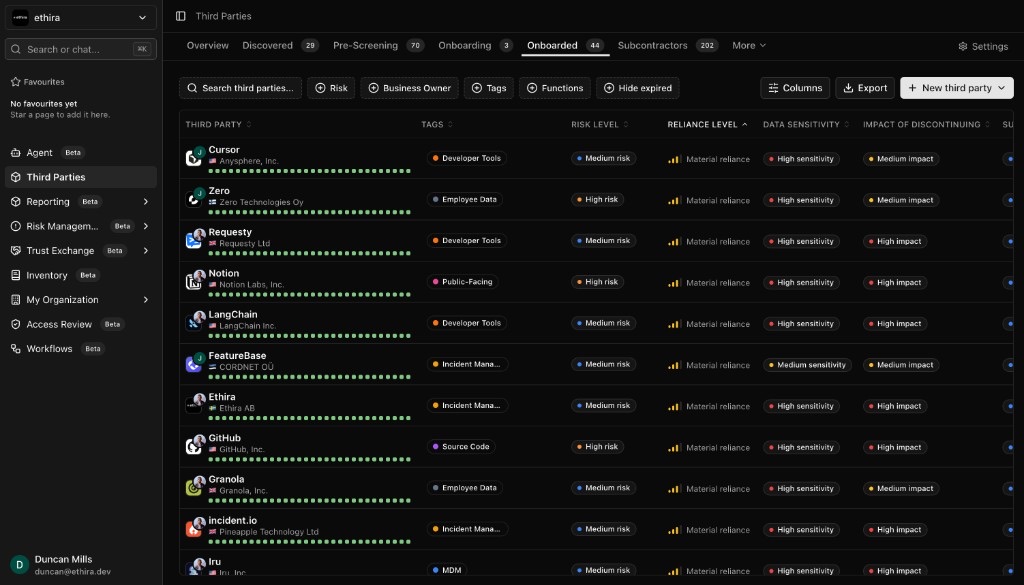Click the Zero vendor logo
This screenshot has height=585, width=1024.
pyautogui.click(x=193, y=199)
